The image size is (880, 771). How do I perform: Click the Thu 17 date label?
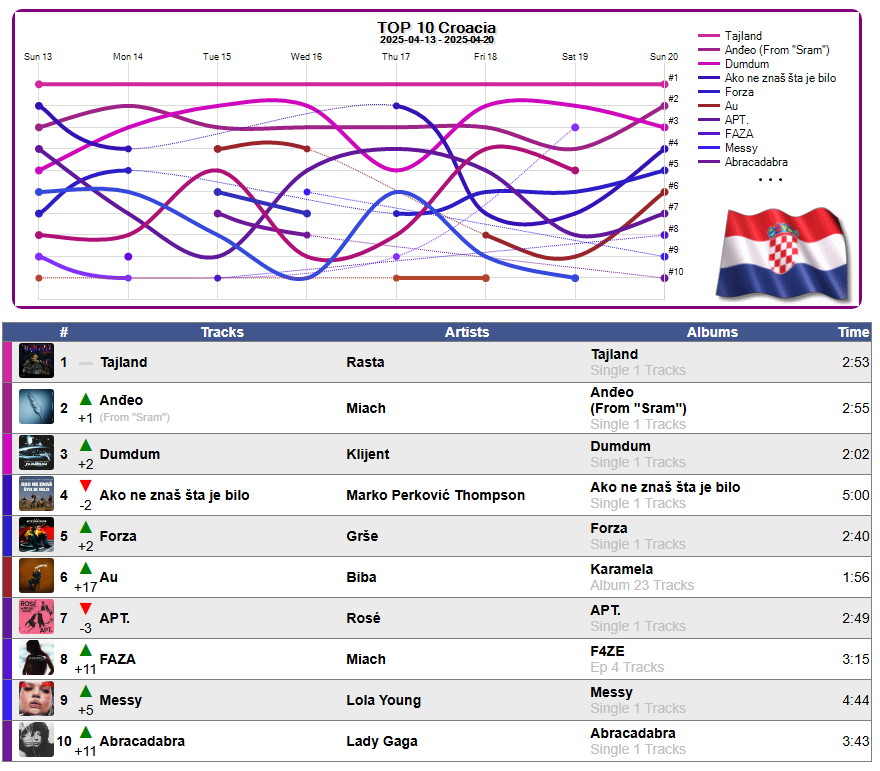[396, 57]
